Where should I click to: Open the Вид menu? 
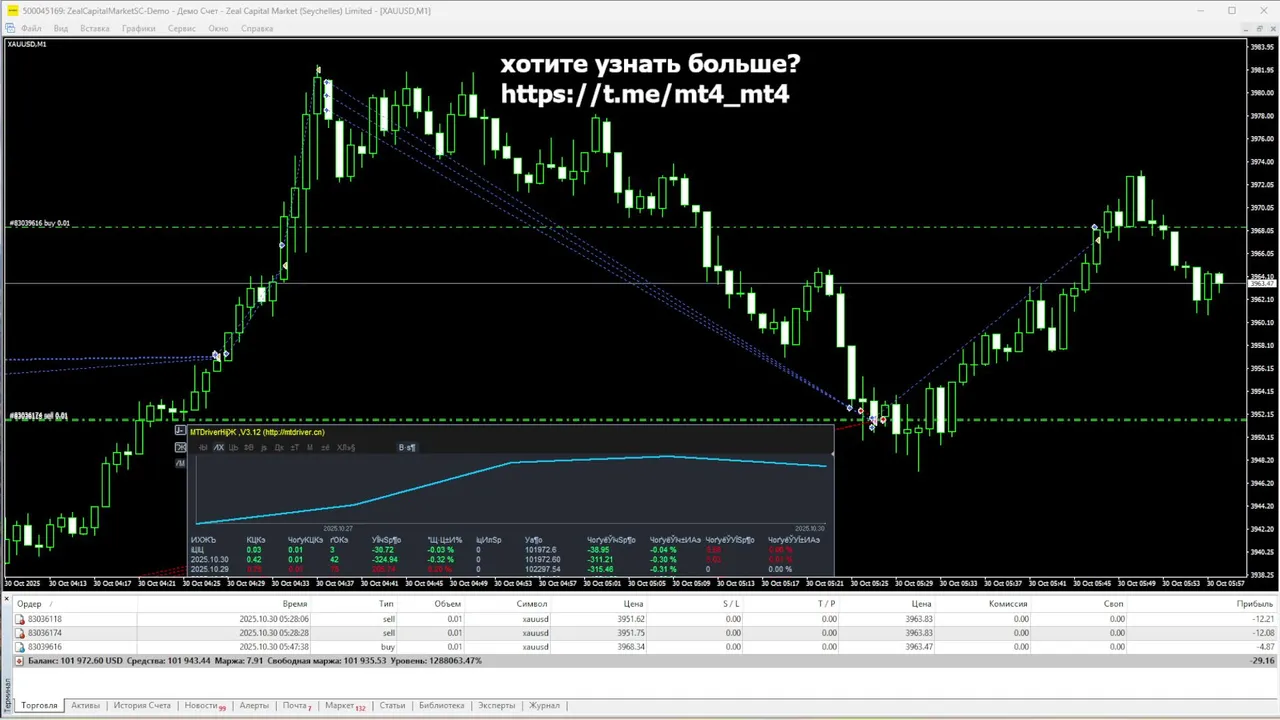(x=61, y=29)
